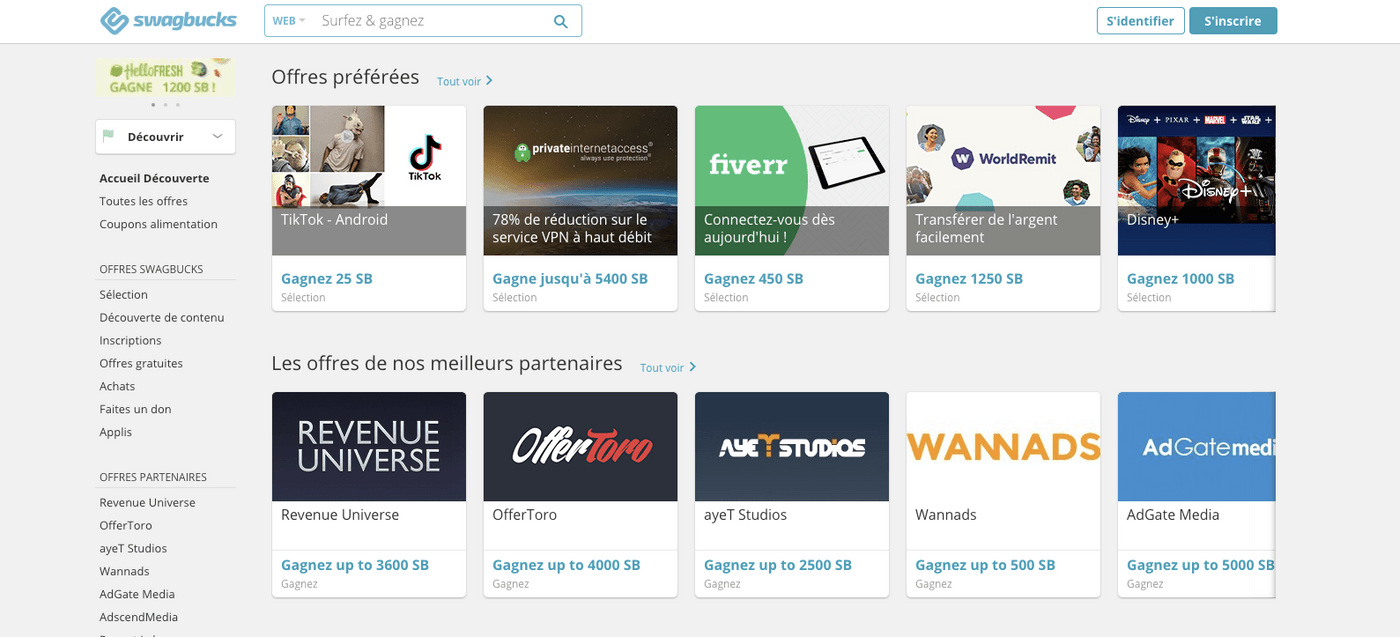The height and width of the screenshot is (637, 1400).
Task: Open the Private Internet Access VPN offer
Action: [580, 180]
